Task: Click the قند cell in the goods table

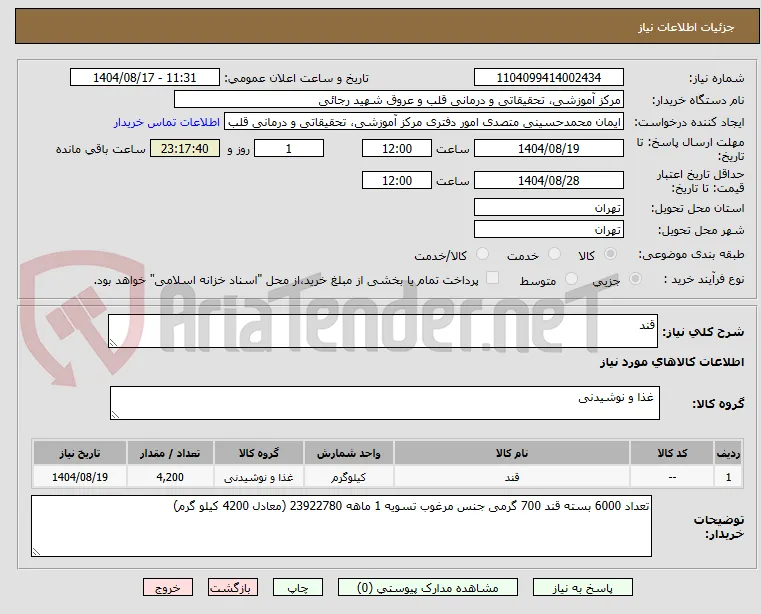Action: (512, 477)
